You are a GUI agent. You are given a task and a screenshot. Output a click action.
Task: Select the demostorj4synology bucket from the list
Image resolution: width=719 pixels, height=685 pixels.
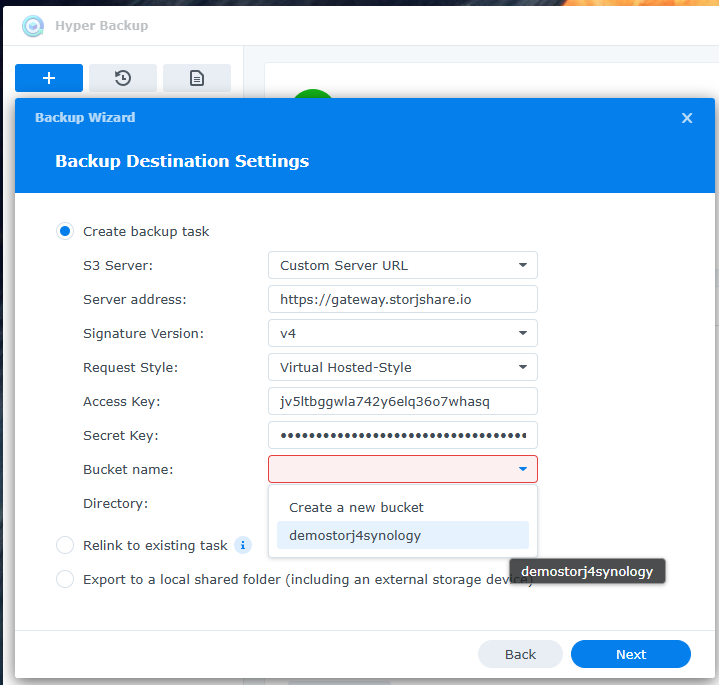pos(403,535)
